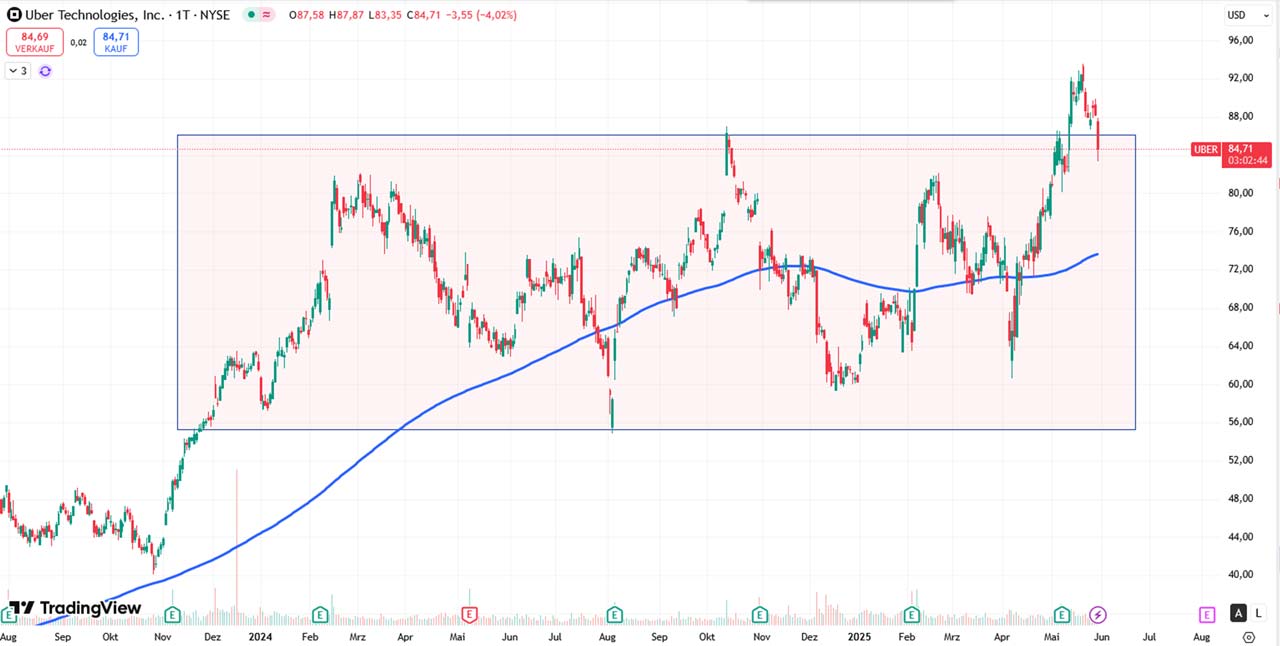Click the 2024 year label on time axis

[260, 637]
